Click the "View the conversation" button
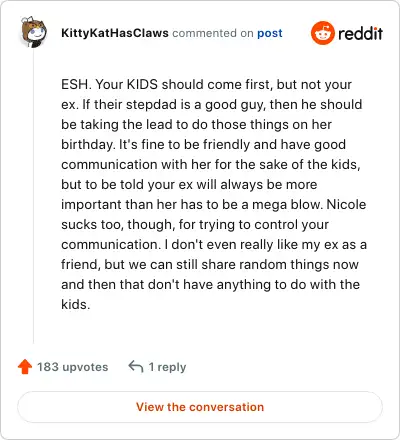 (x=200, y=407)
